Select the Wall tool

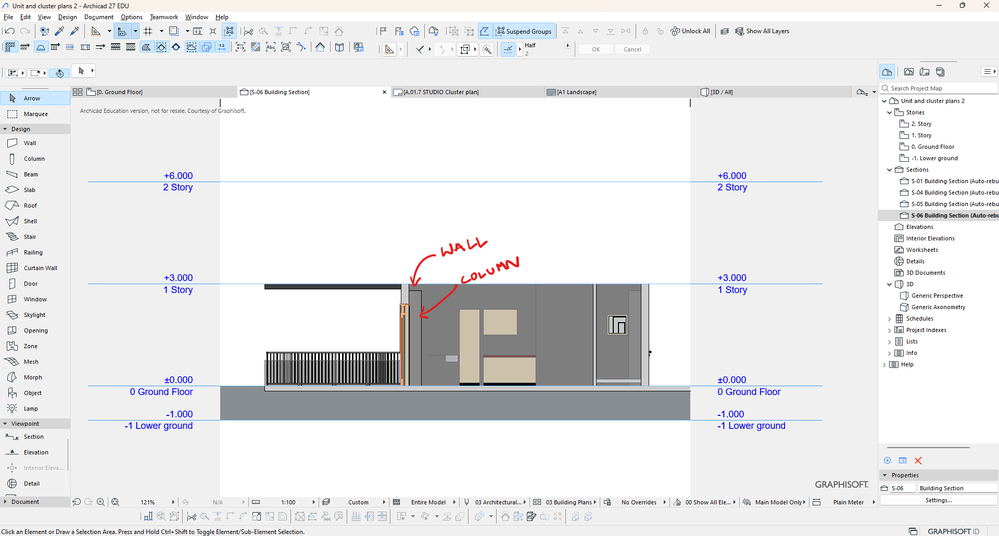coord(30,143)
